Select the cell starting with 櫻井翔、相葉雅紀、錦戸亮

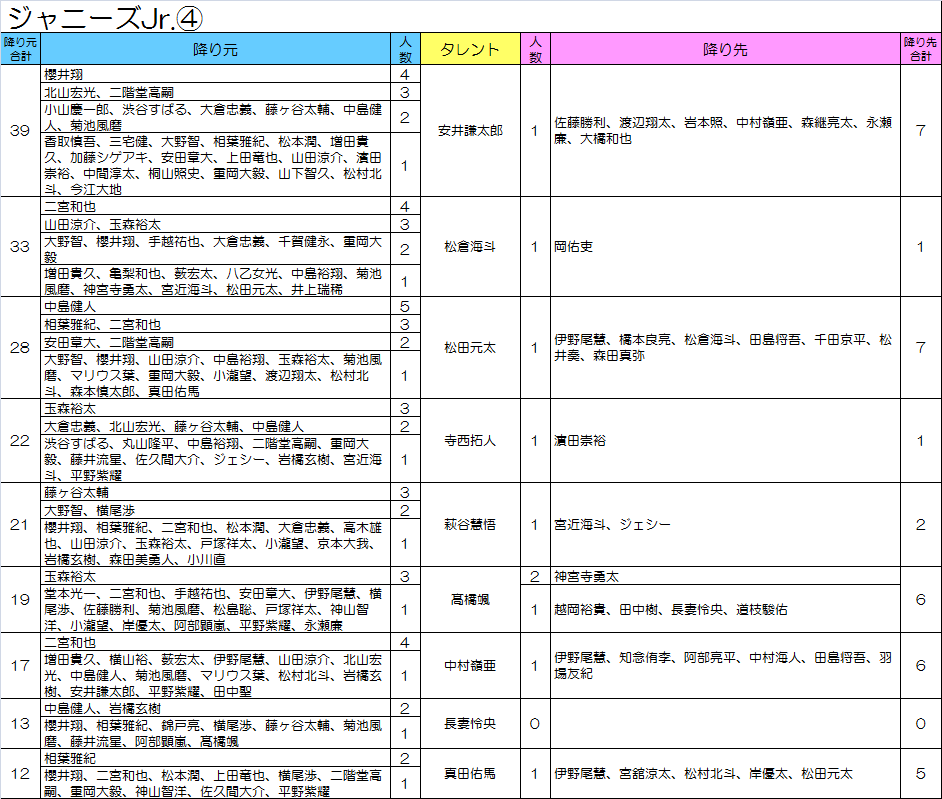click(216, 733)
